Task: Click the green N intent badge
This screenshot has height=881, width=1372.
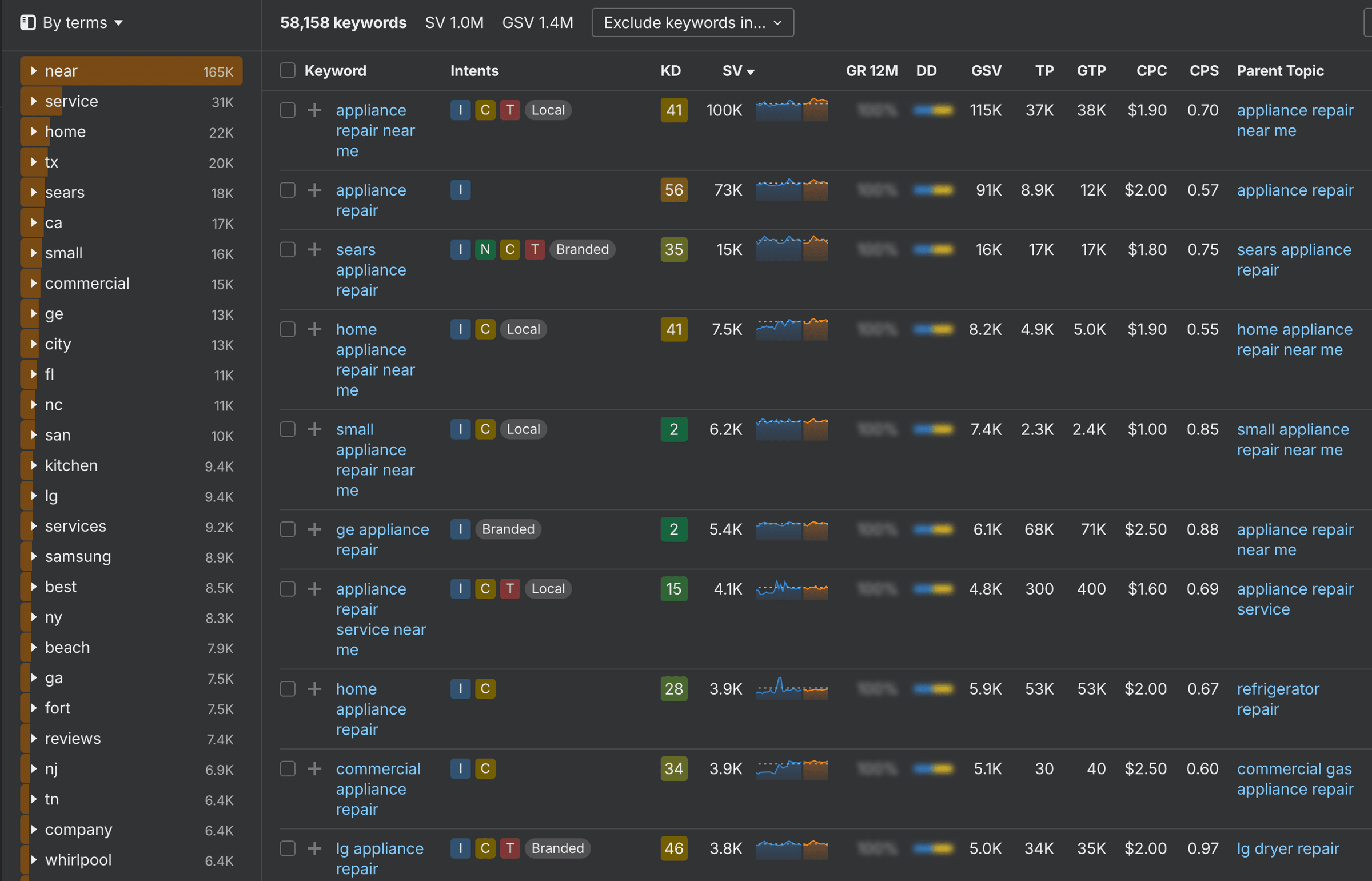Action: point(485,249)
